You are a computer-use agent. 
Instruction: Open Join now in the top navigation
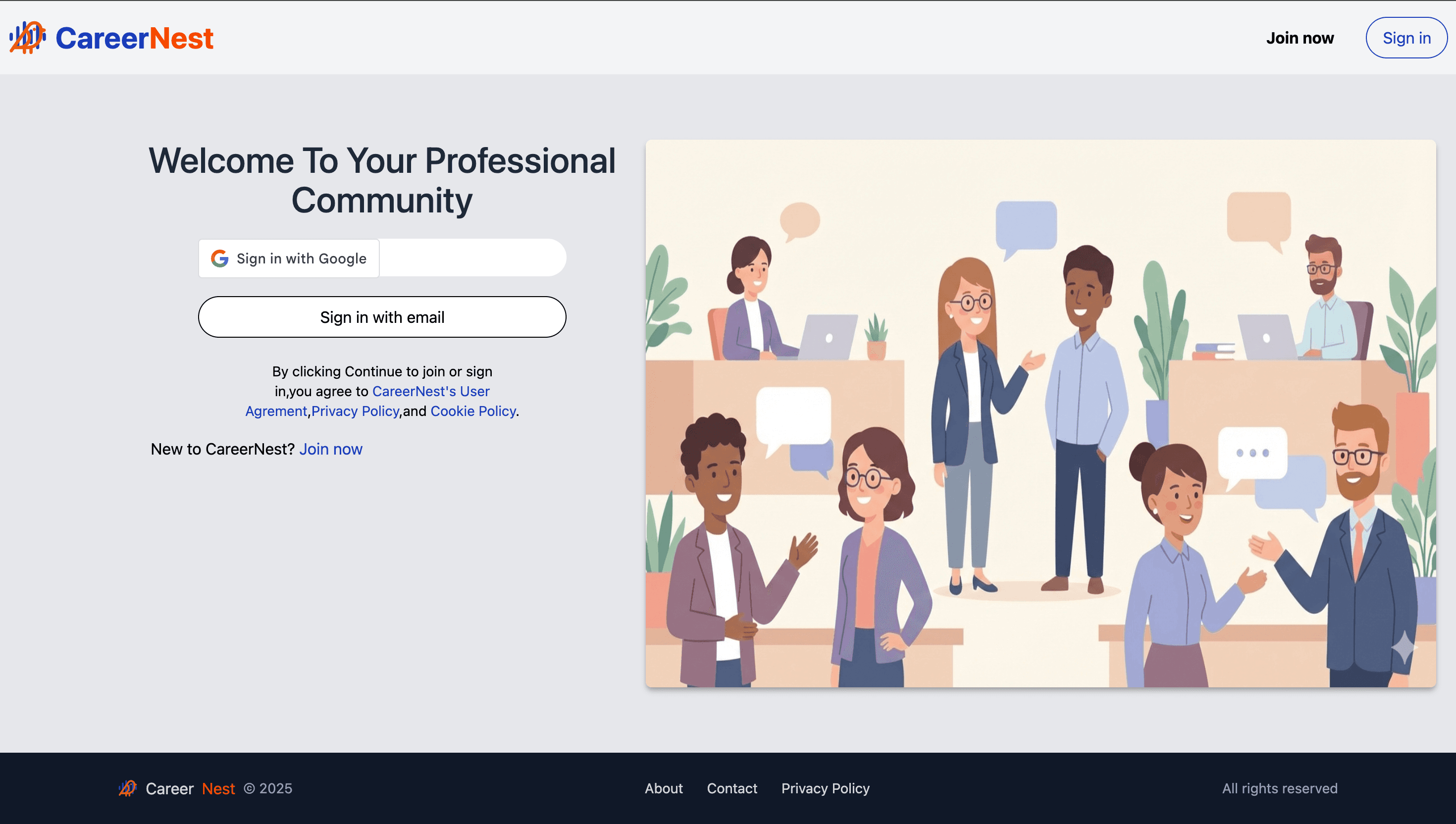1300,38
